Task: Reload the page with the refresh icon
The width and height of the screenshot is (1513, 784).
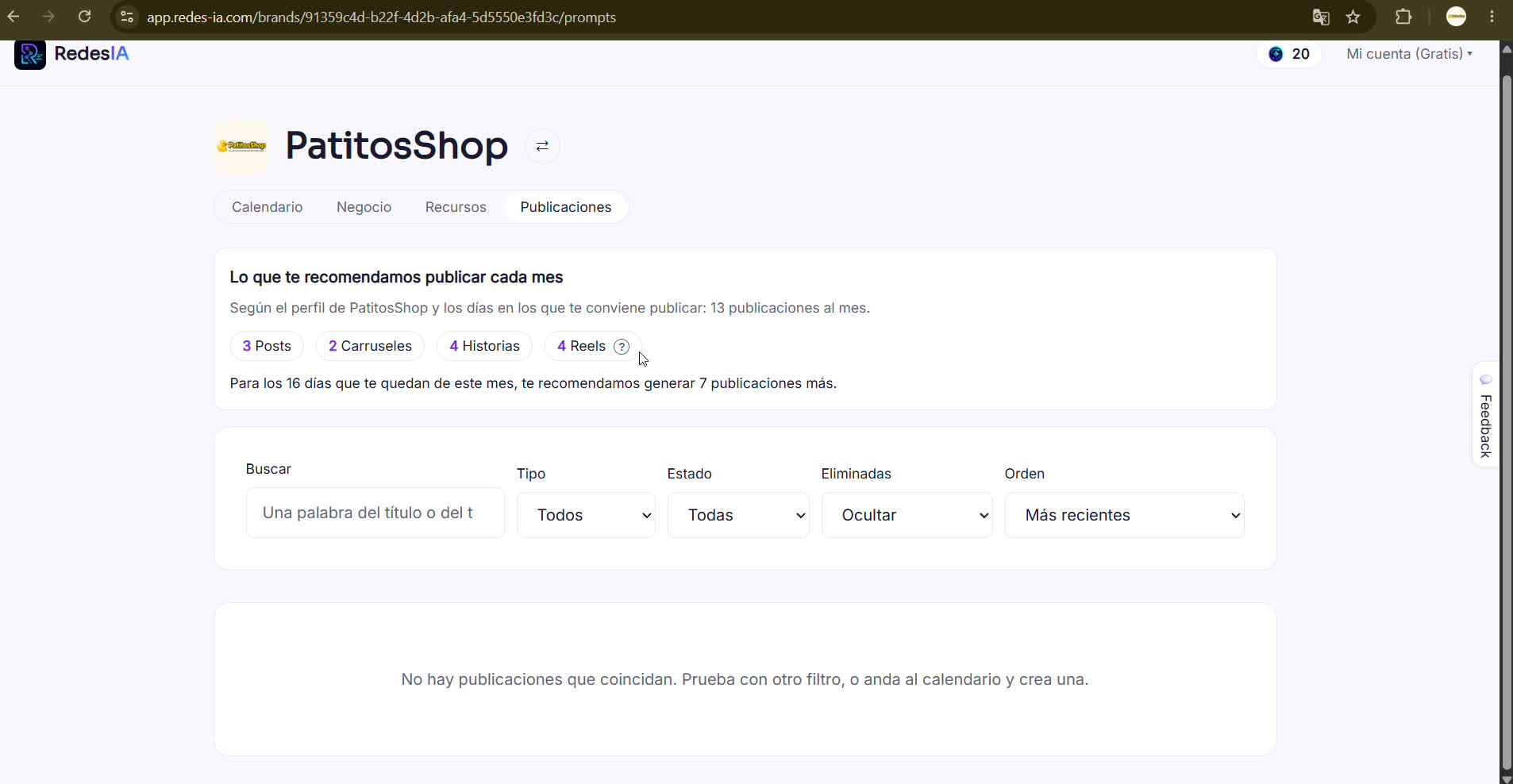Action: pos(84,17)
